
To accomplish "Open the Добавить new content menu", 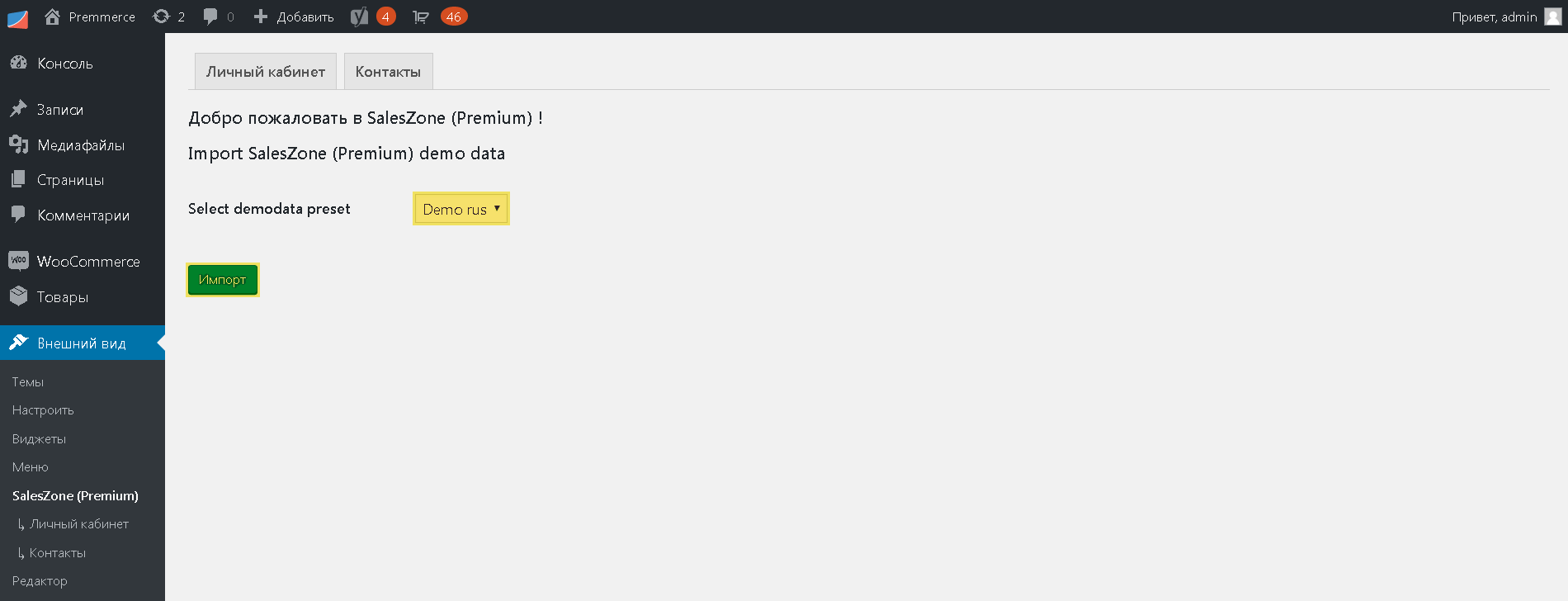I will 294,17.
